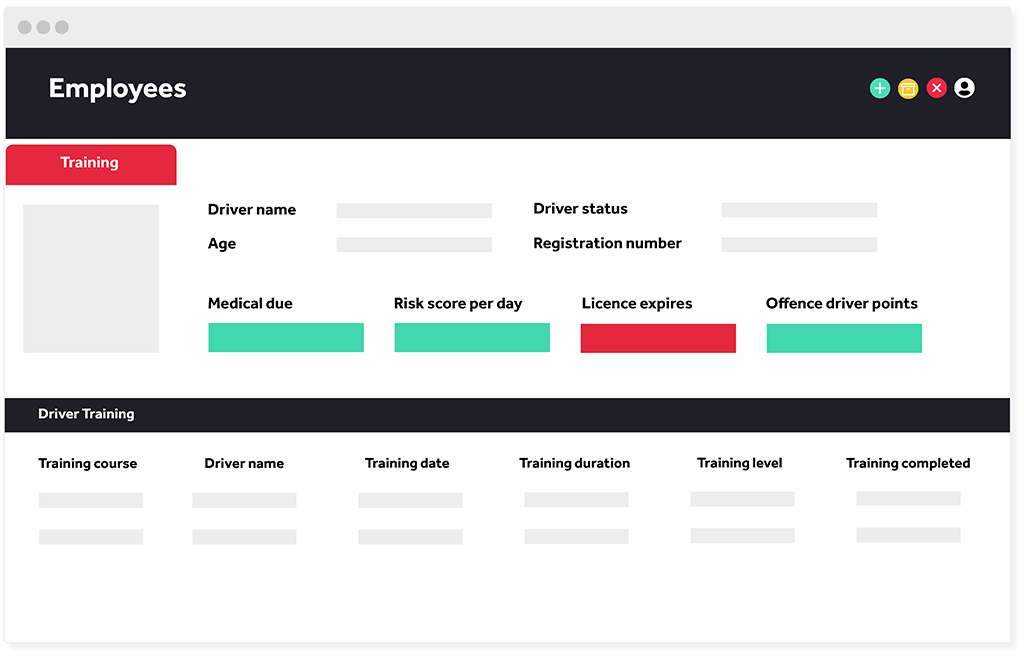Viewport: 1024px width, 657px height.
Task: Click the Age input field
Action: point(414,245)
